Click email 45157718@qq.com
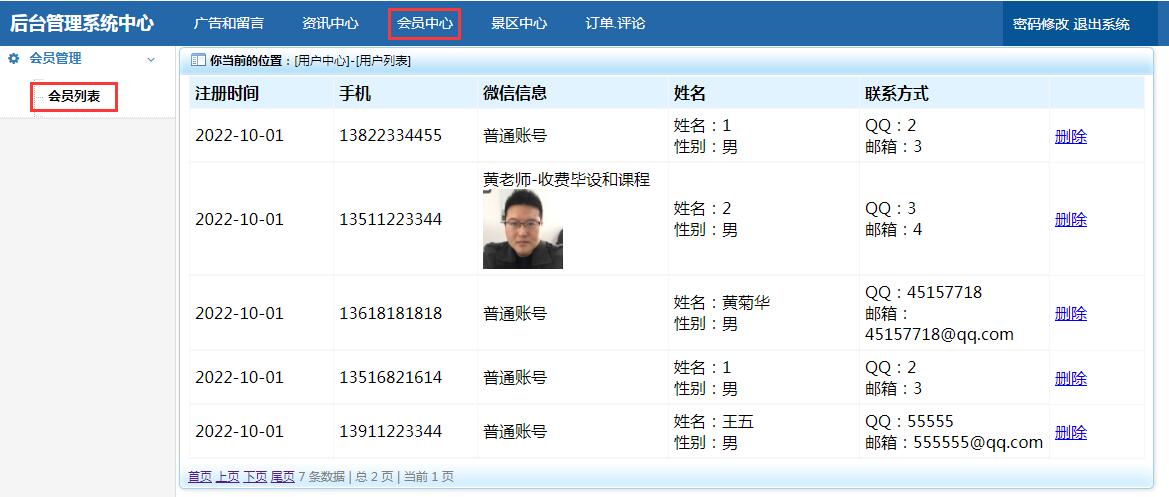Screen dimensions: 1169x497 click(939, 335)
